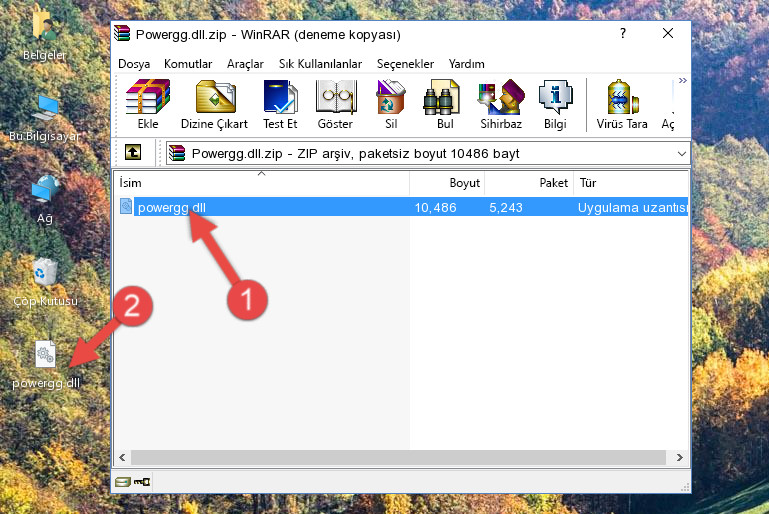Click the right scroll arrow
Screen dimensions: 769x514
(x=680, y=457)
